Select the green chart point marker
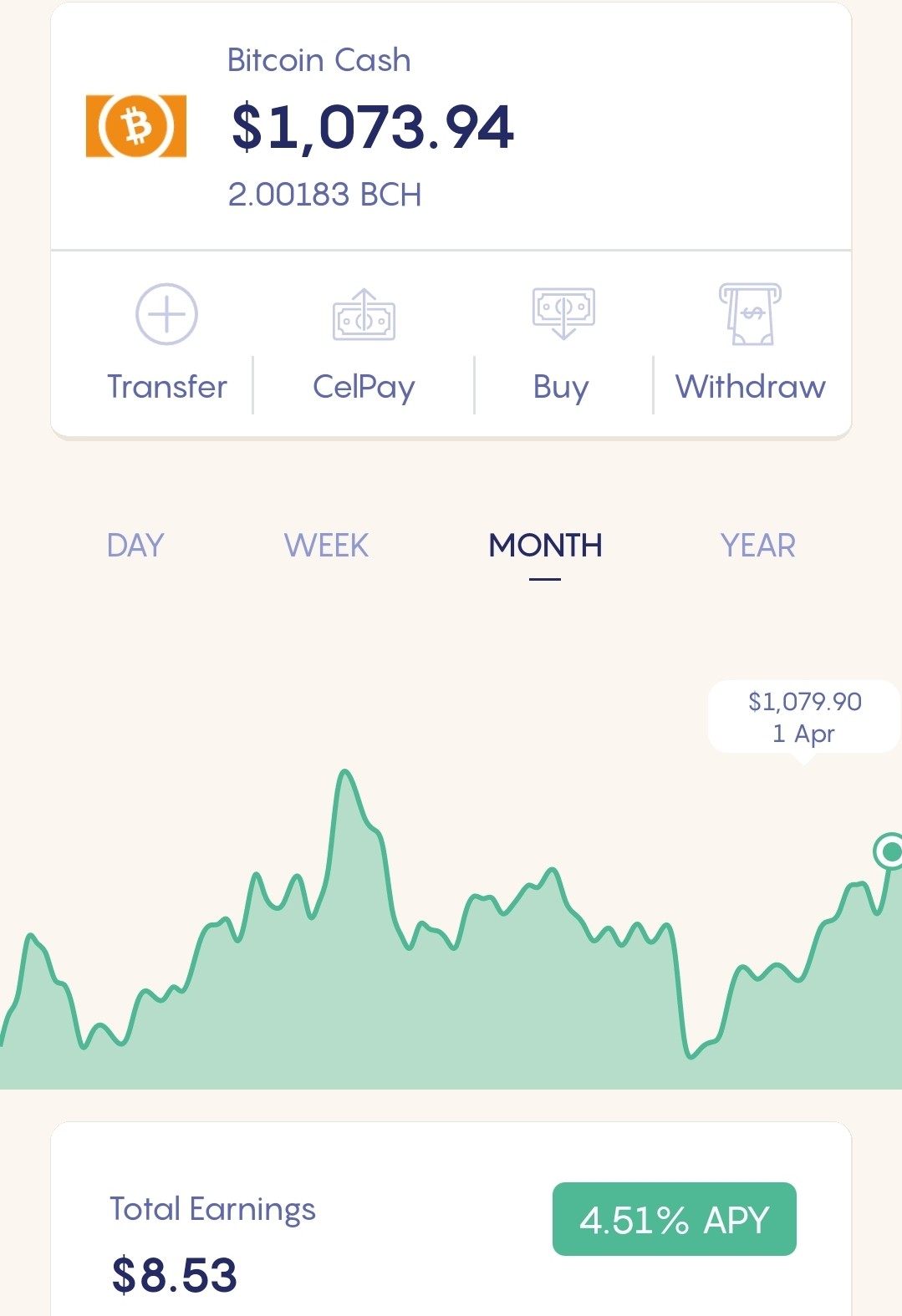The height and width of the screenshot is (1316, 902). (x=889, y=851)
